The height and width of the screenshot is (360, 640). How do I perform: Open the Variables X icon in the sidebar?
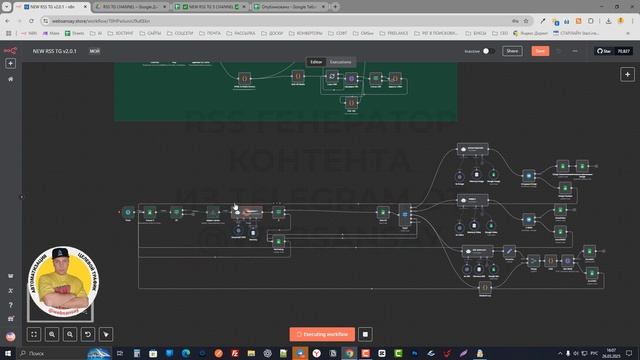[11, 291]
